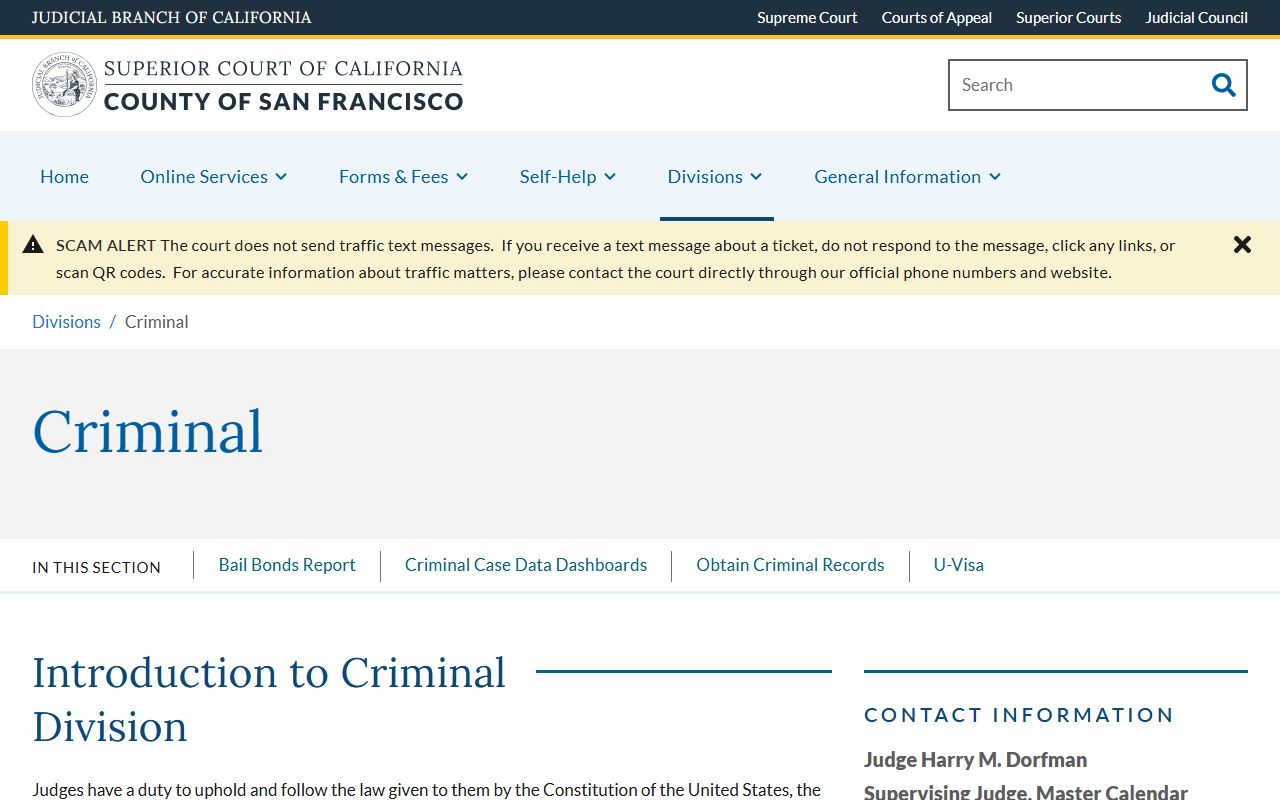Open the Bail Bonds Report section

[287, 565]
